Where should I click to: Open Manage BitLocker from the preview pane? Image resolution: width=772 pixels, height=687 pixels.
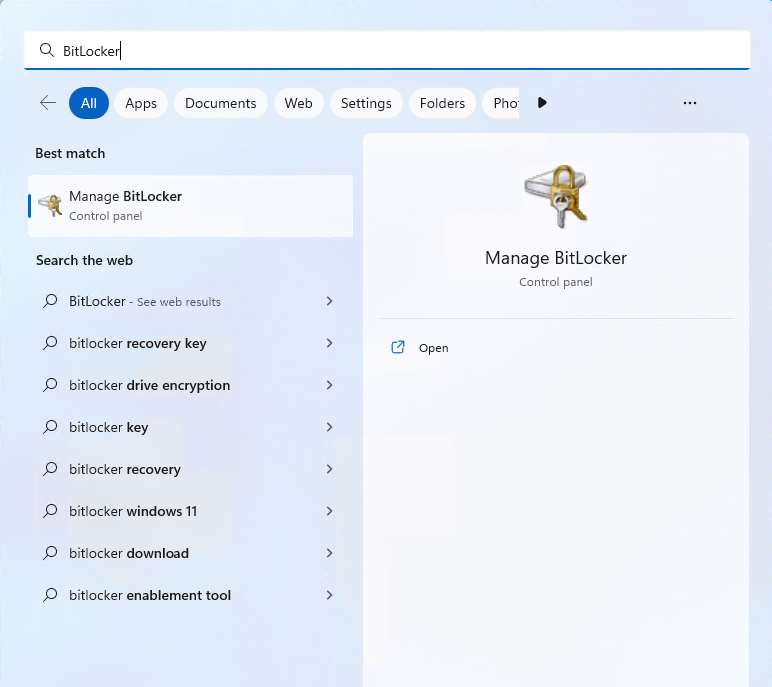(x=433, y=348)
